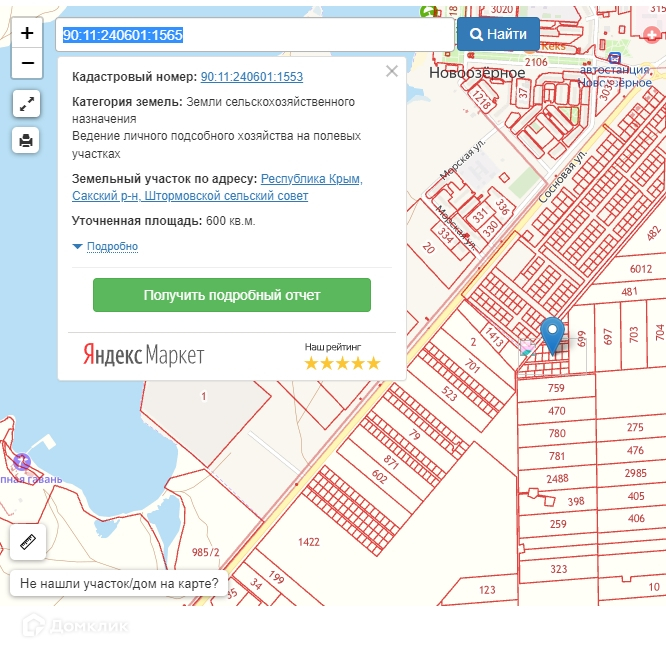This screenshot has width=666, height=652.
Task: Toggle fullscreen map view
Action: pos(27,103)
